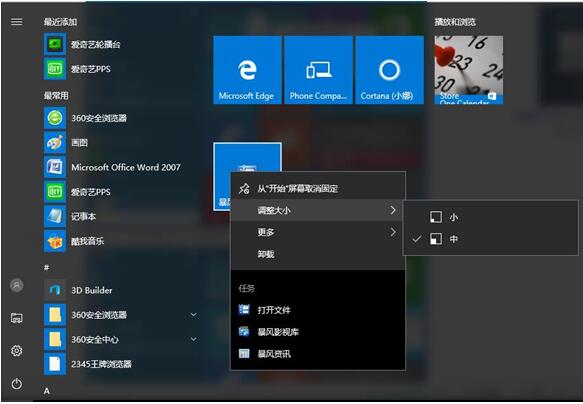Open Cortana (小娜) tile
The width and height of the screenshot is (583, 404).
[389, 70]
